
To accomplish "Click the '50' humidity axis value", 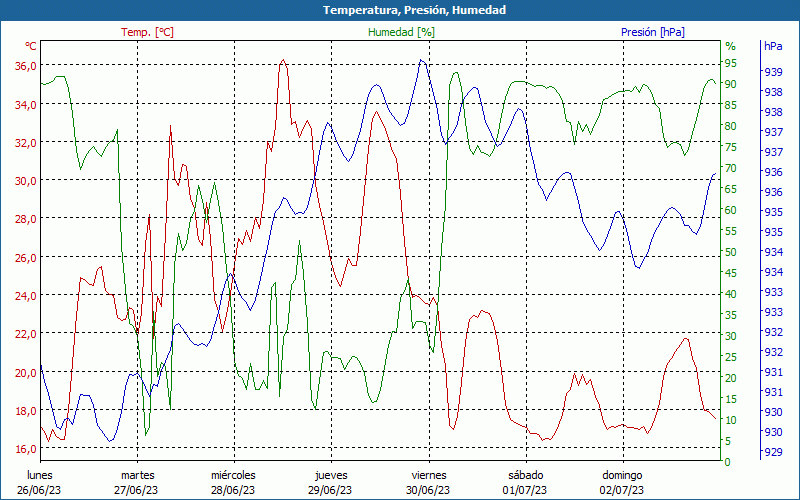I will [x=731, y=252].
